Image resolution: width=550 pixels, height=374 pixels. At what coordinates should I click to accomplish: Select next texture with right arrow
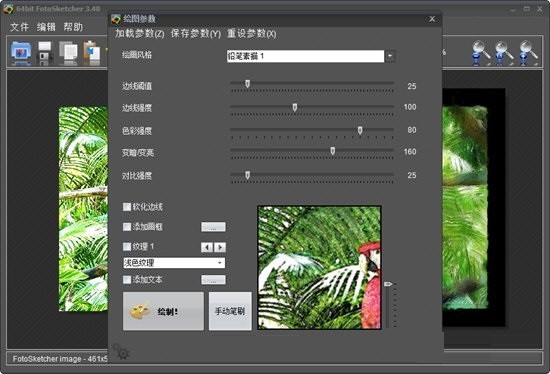click(220, 247)
